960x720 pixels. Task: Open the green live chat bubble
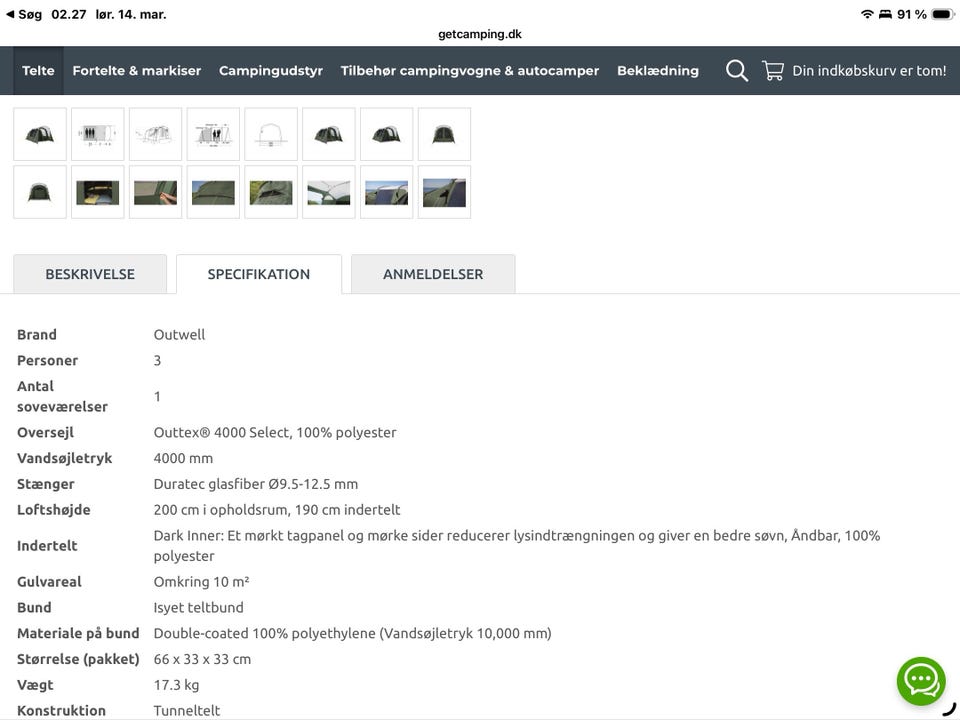tap(921, 681)
